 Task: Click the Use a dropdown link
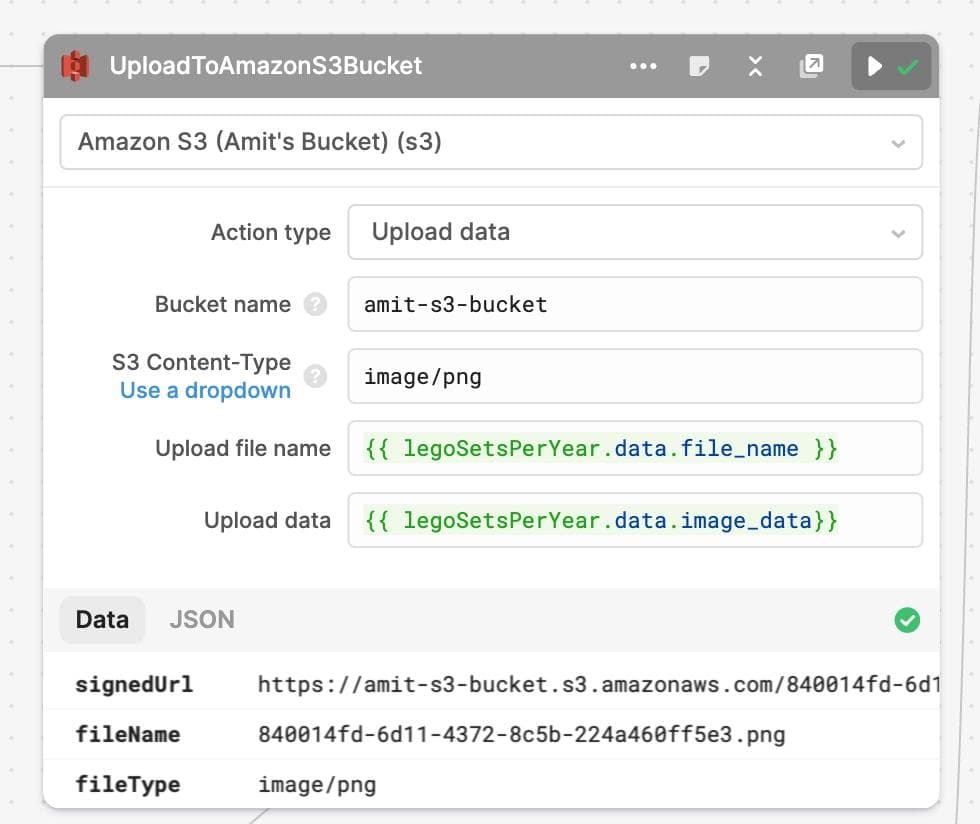click(205, 390)
